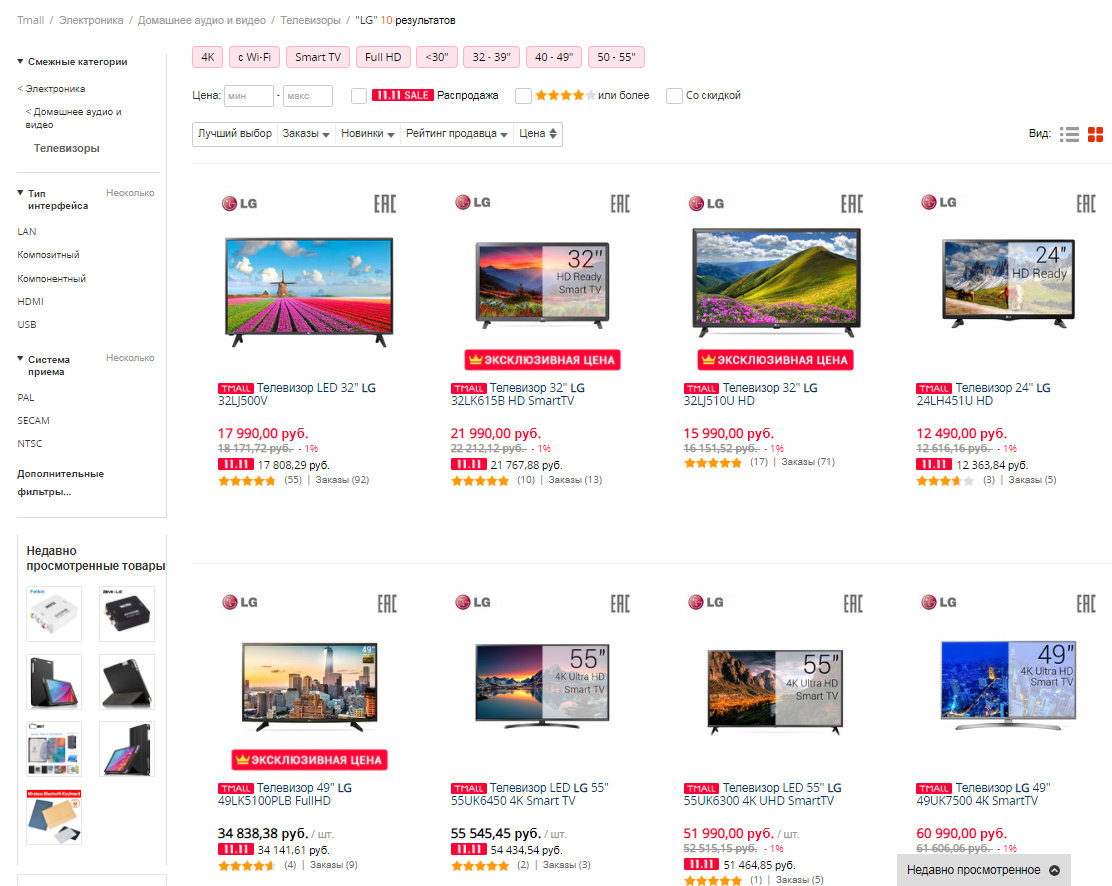Check the four stars or more filter
This screenshot has width=1112, height=886.
(523, 96)
